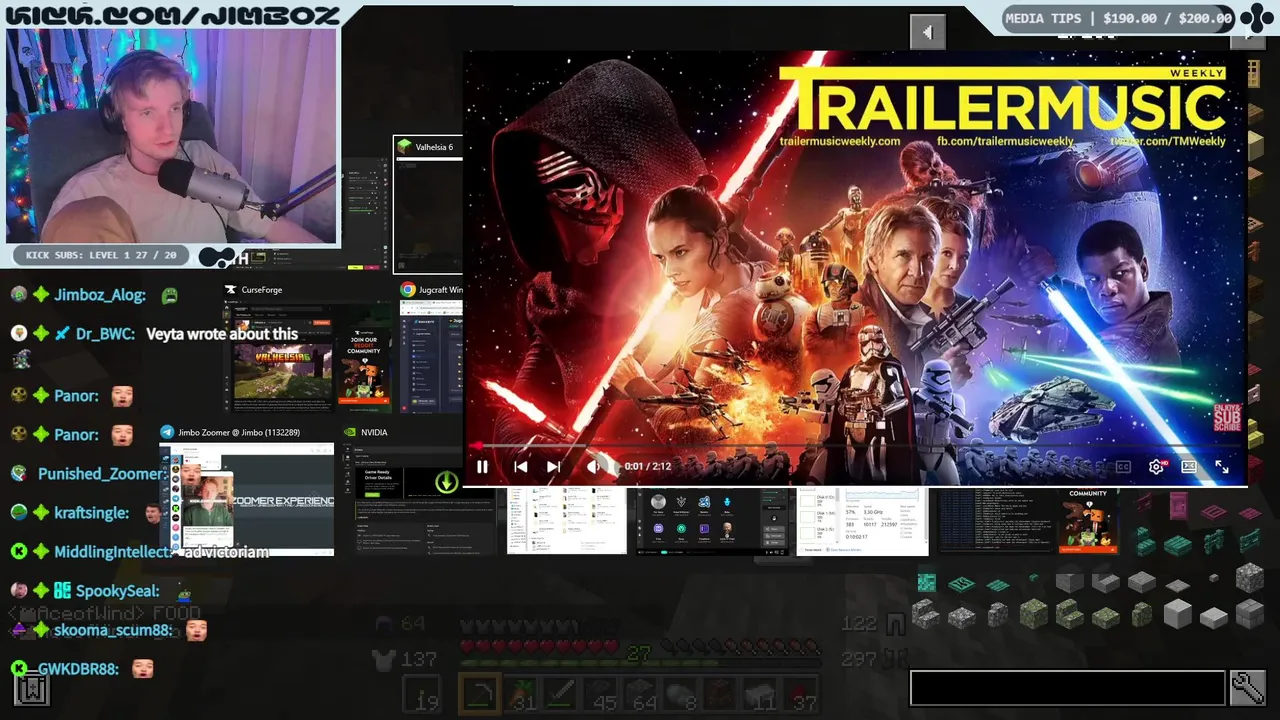
Task: Select the stone bricks block item
Action: [x=1250, y=614]
